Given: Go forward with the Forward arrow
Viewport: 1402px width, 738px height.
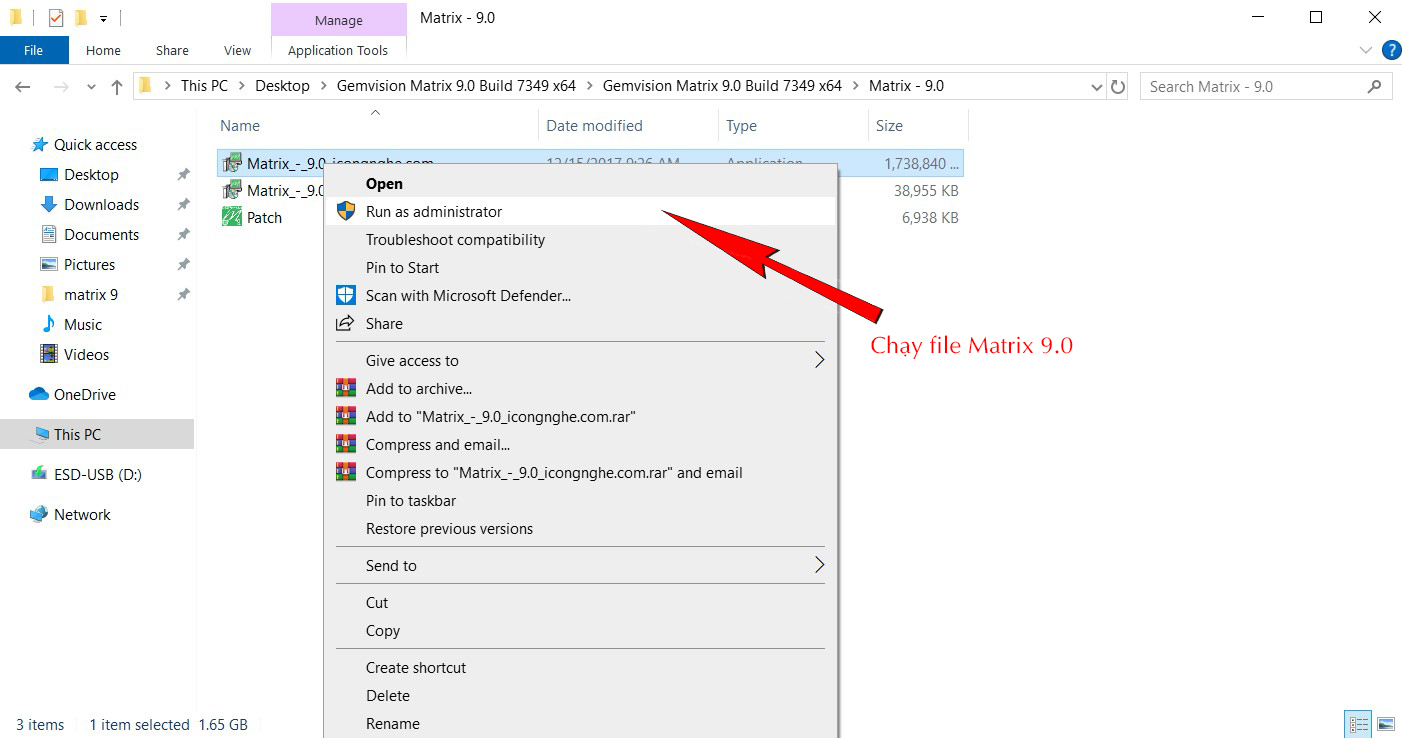Looking at the screenshot, I should point(61,87).
